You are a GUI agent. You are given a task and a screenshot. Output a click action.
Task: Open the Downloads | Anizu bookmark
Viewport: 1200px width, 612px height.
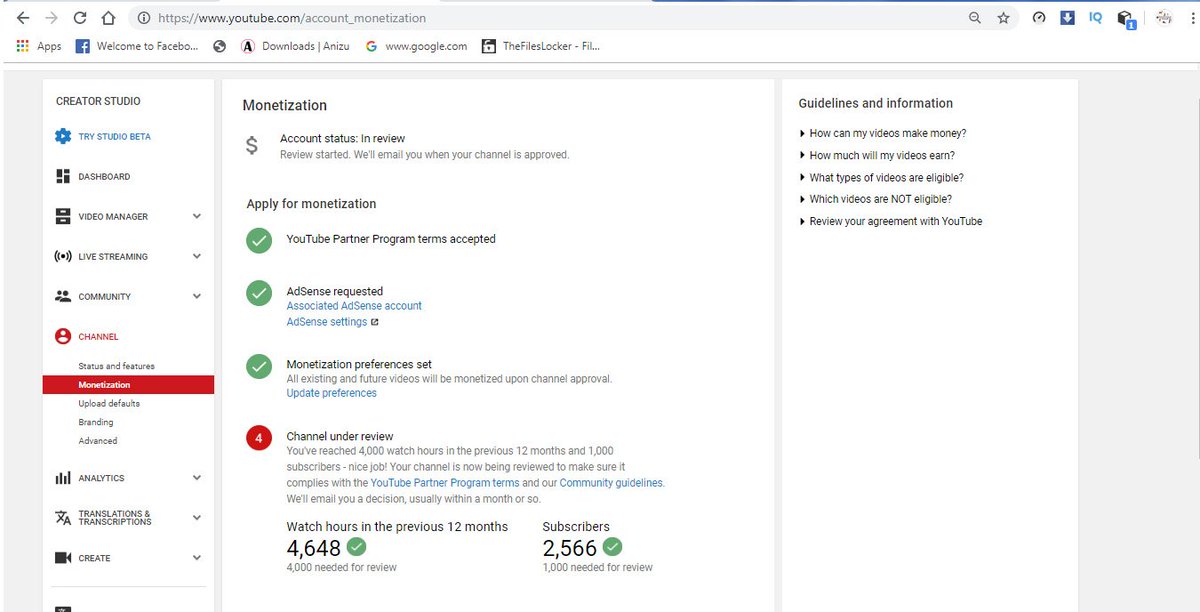click(x=295, y=46)
